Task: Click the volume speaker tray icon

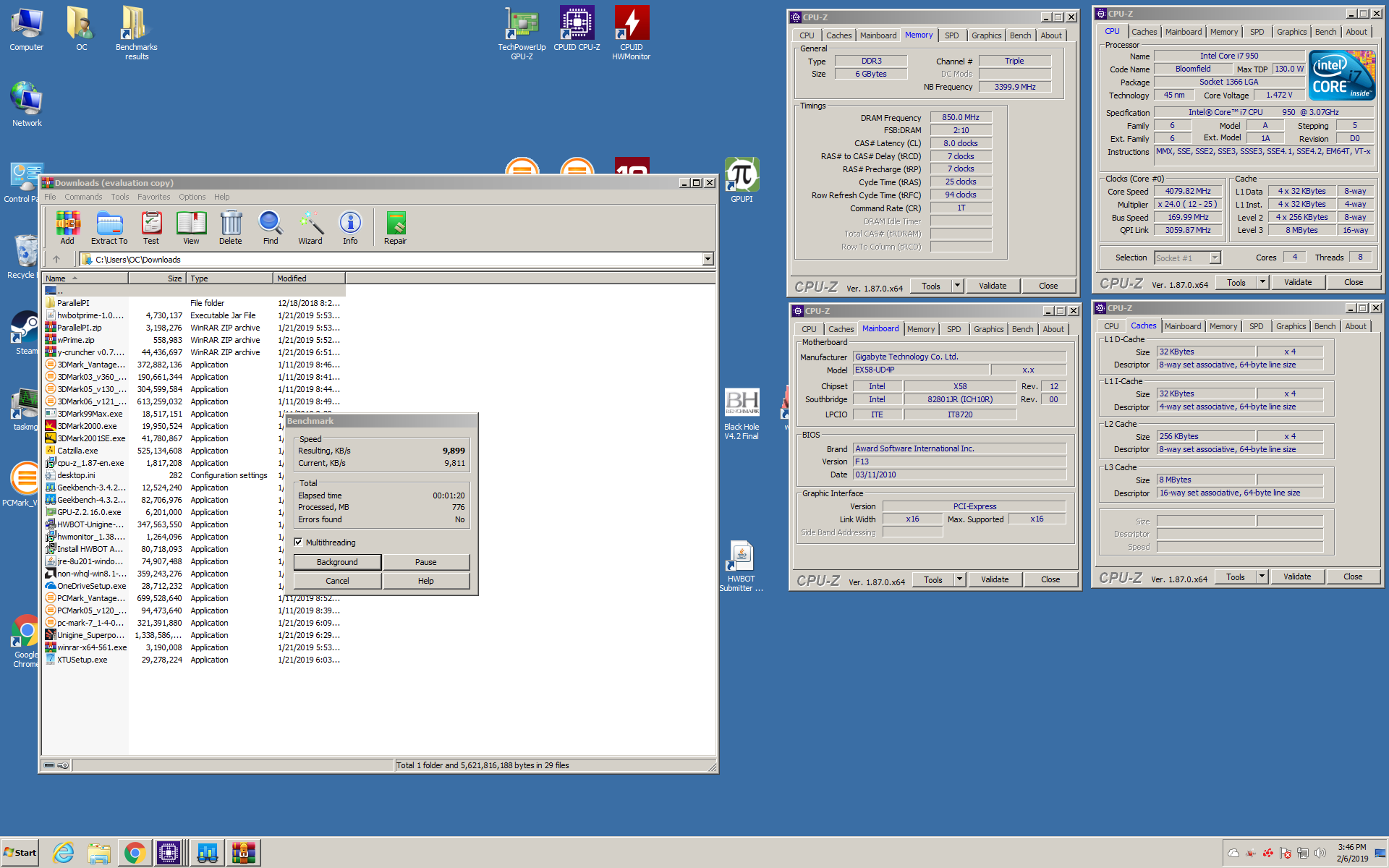Action: pos(1320,853)
